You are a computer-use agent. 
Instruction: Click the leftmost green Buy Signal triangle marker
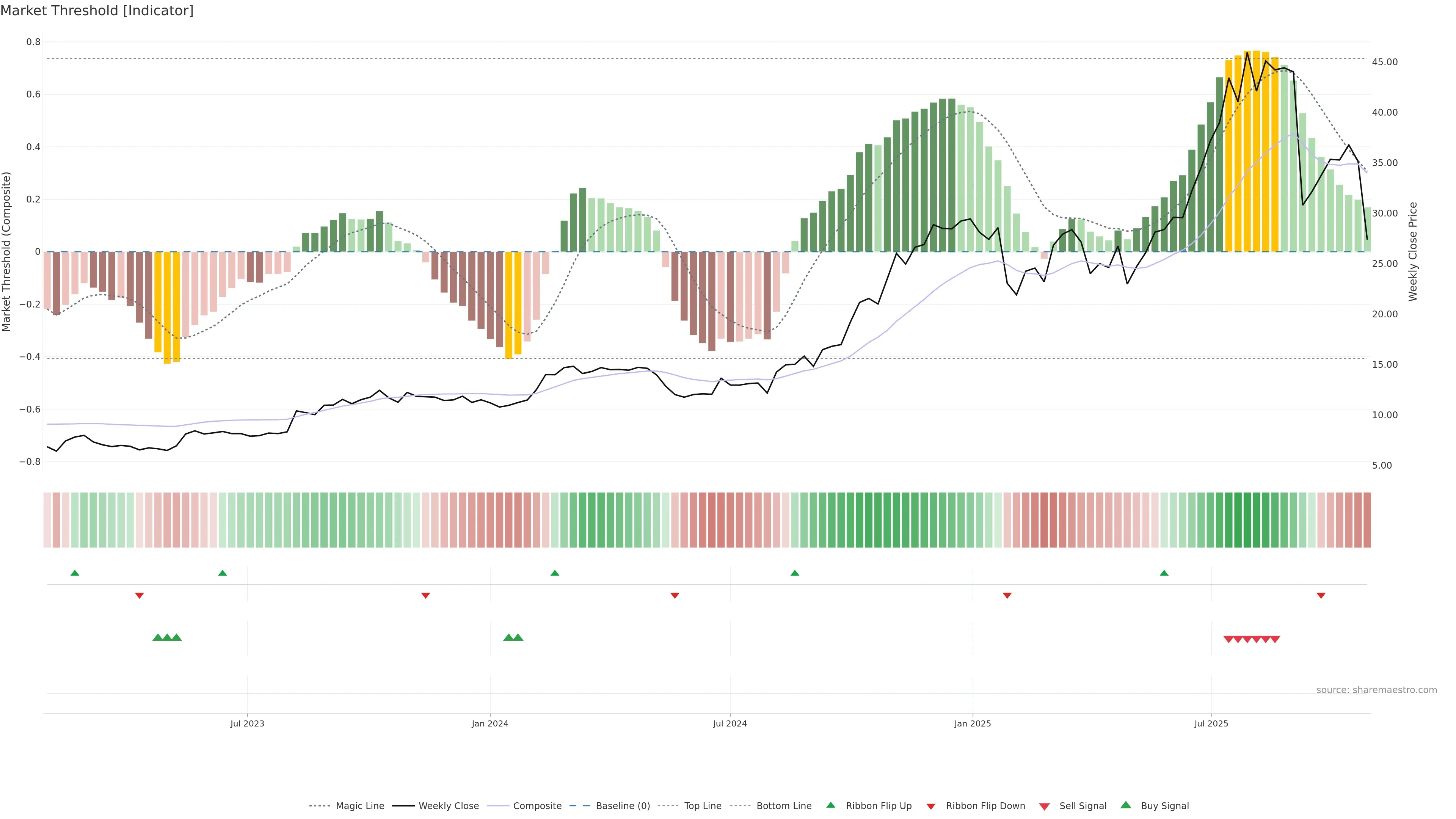coord(158,637)
